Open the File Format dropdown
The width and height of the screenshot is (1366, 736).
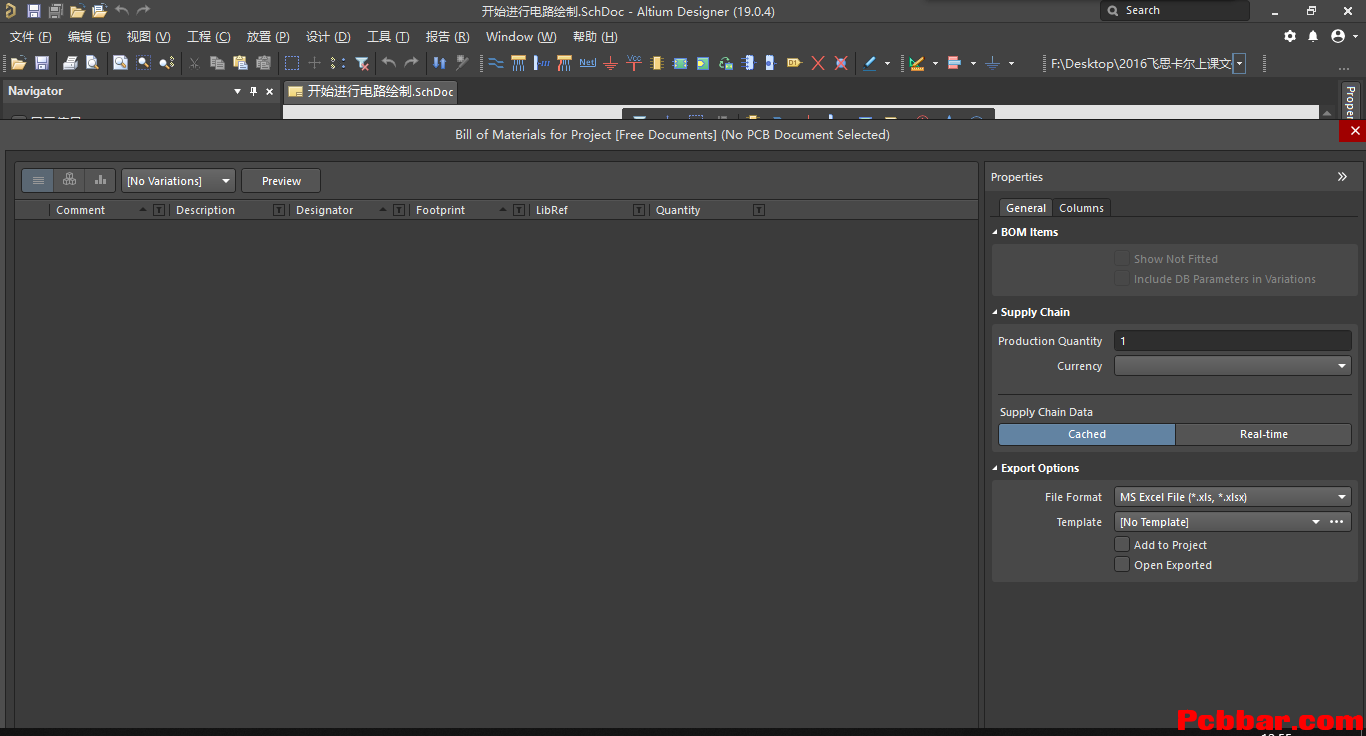point(1232,497)
